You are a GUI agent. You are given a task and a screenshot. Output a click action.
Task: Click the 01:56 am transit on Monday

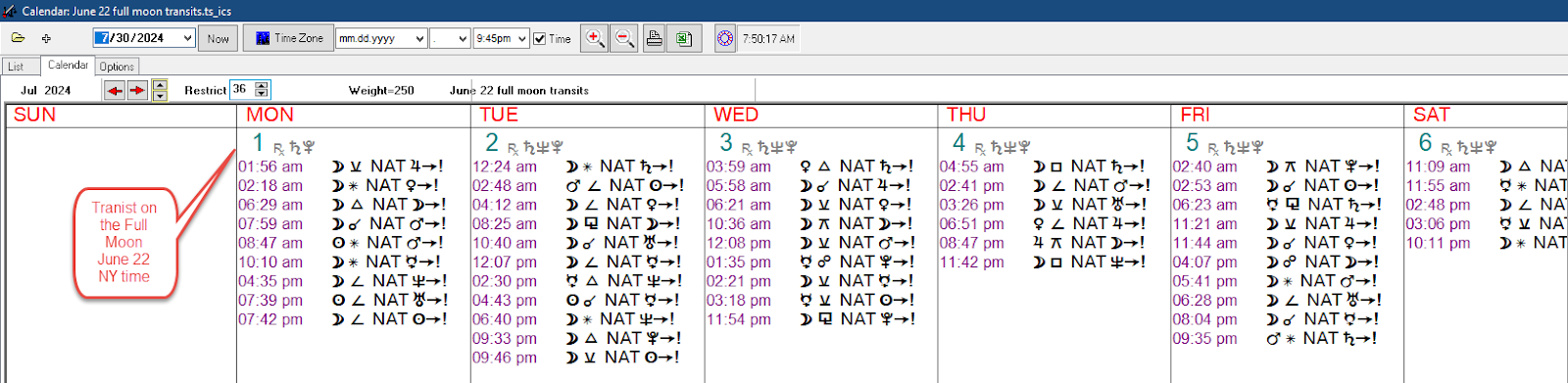pos(341,167)
